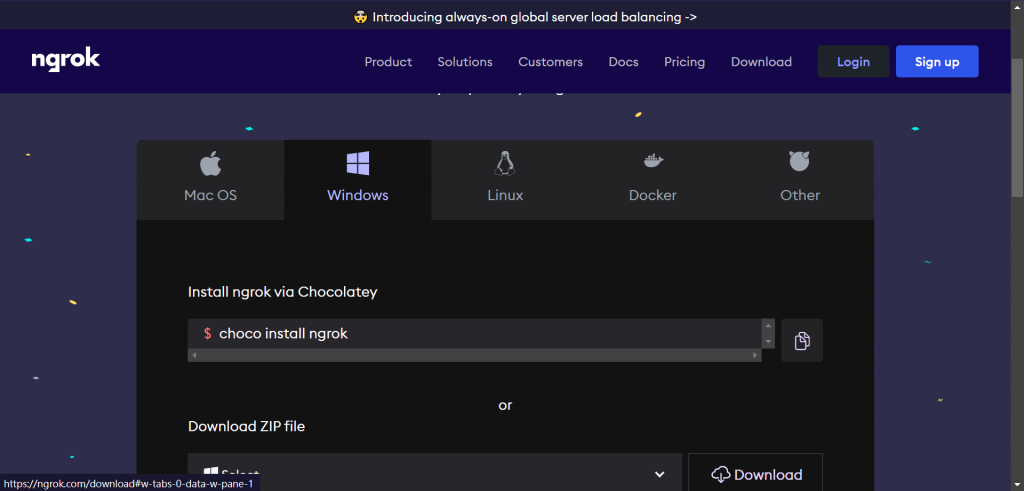Open the architecture Select dropdown
The image size is (1024, 491).
(x=435, y=472)
